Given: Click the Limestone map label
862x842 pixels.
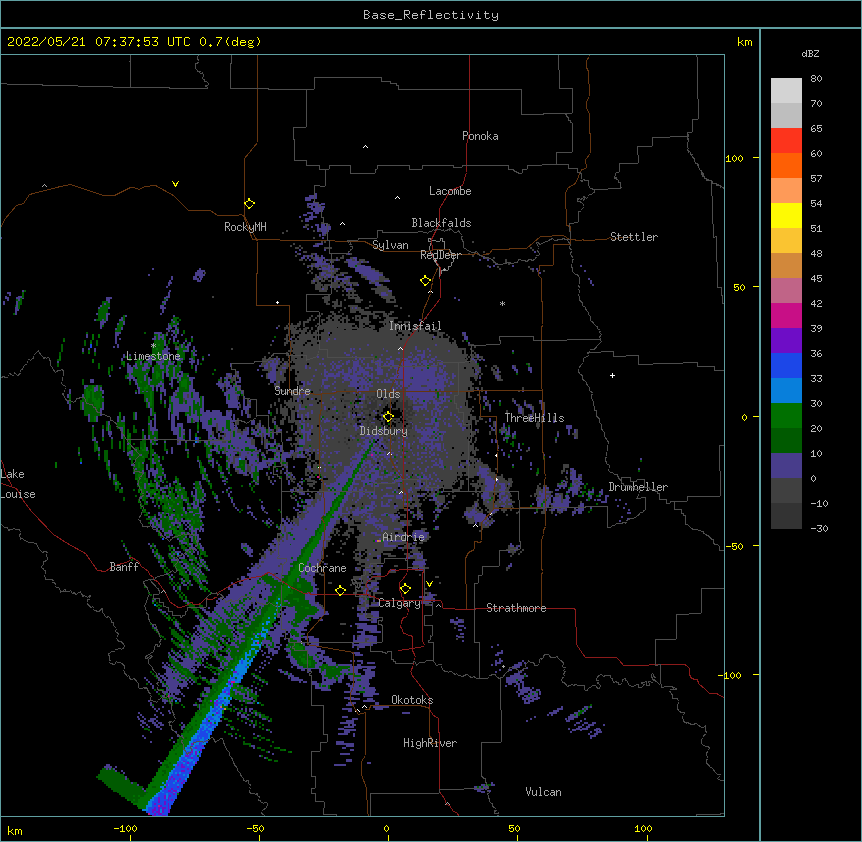Looking at the screenshot, I should [153, 356].
